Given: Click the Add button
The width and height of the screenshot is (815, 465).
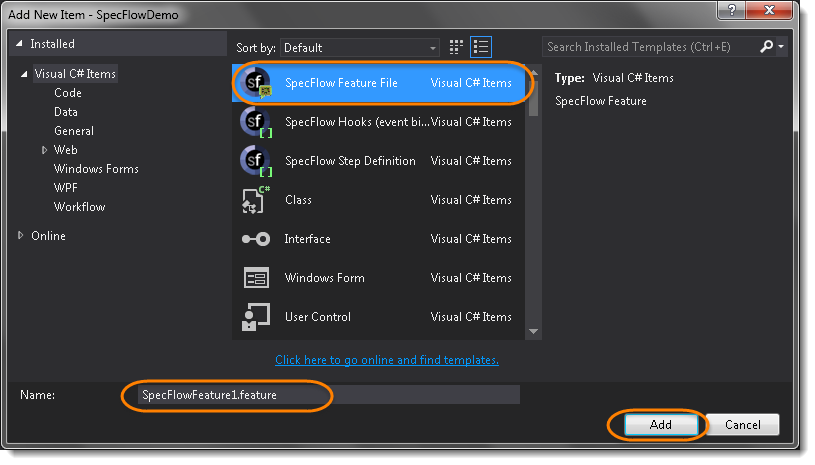Looking at the screenshot, I should click(661, 424).
